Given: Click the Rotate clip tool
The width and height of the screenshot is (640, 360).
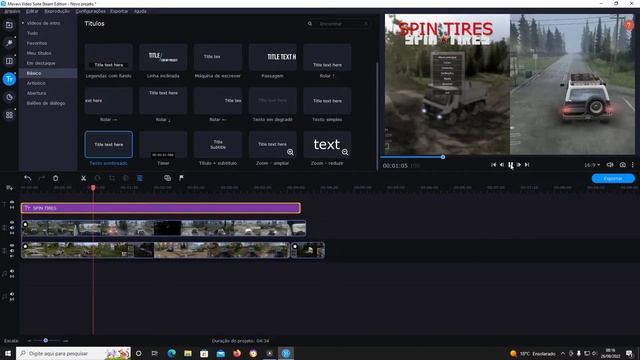Looking at the screenshot, I should click(x=98, y=178).
